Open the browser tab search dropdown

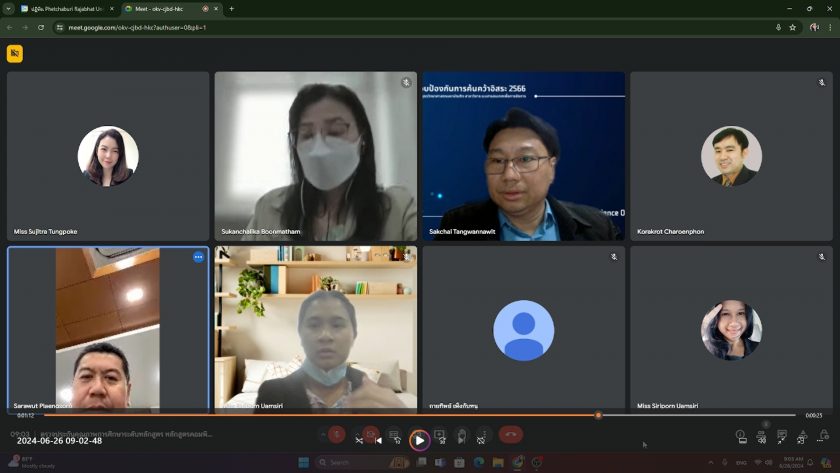click(8, 8)
